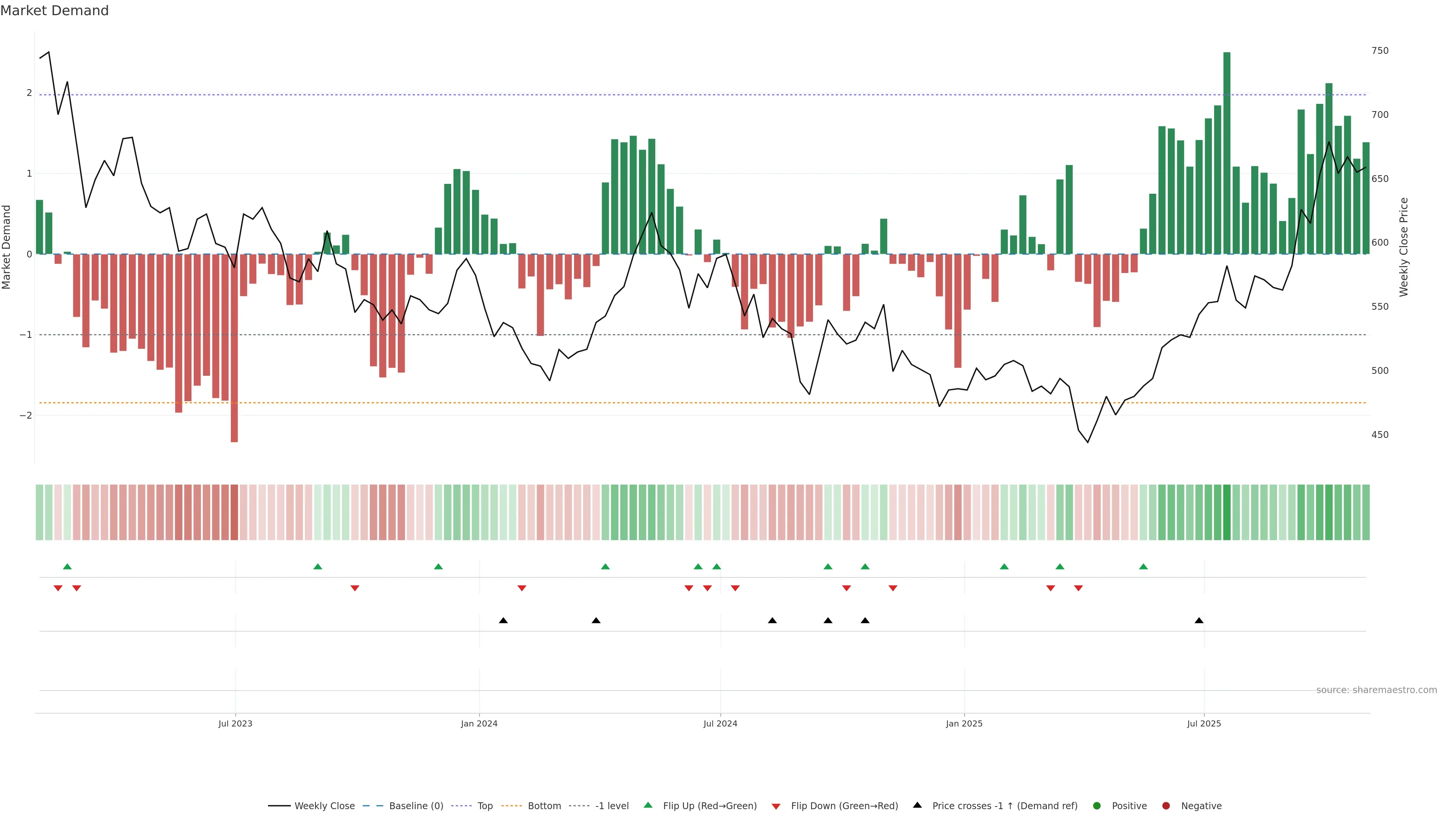Click the first red flip-down triangle in marker row
The image size is (1456, 819).
[58, 588]
